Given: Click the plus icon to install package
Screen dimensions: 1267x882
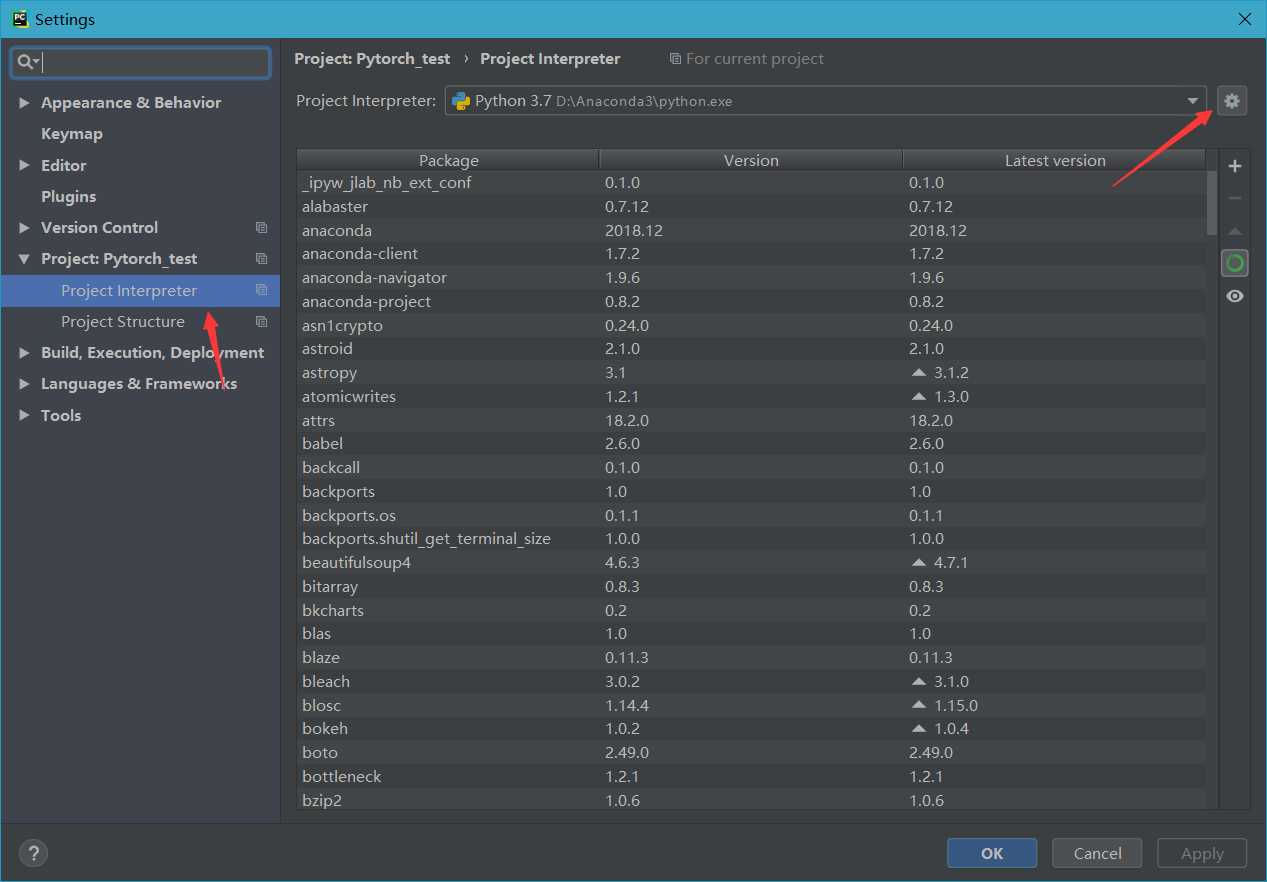Looking at the screenshot, I should coord(1235,166).
